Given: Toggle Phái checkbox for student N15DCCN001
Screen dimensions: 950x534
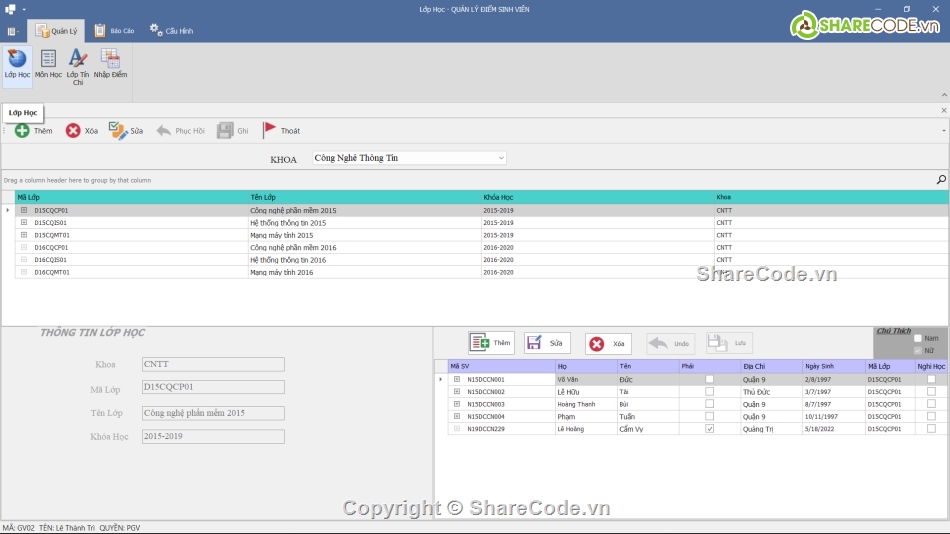Looking at the screenshot, I should pyautogui.click(x=709, y=380).
